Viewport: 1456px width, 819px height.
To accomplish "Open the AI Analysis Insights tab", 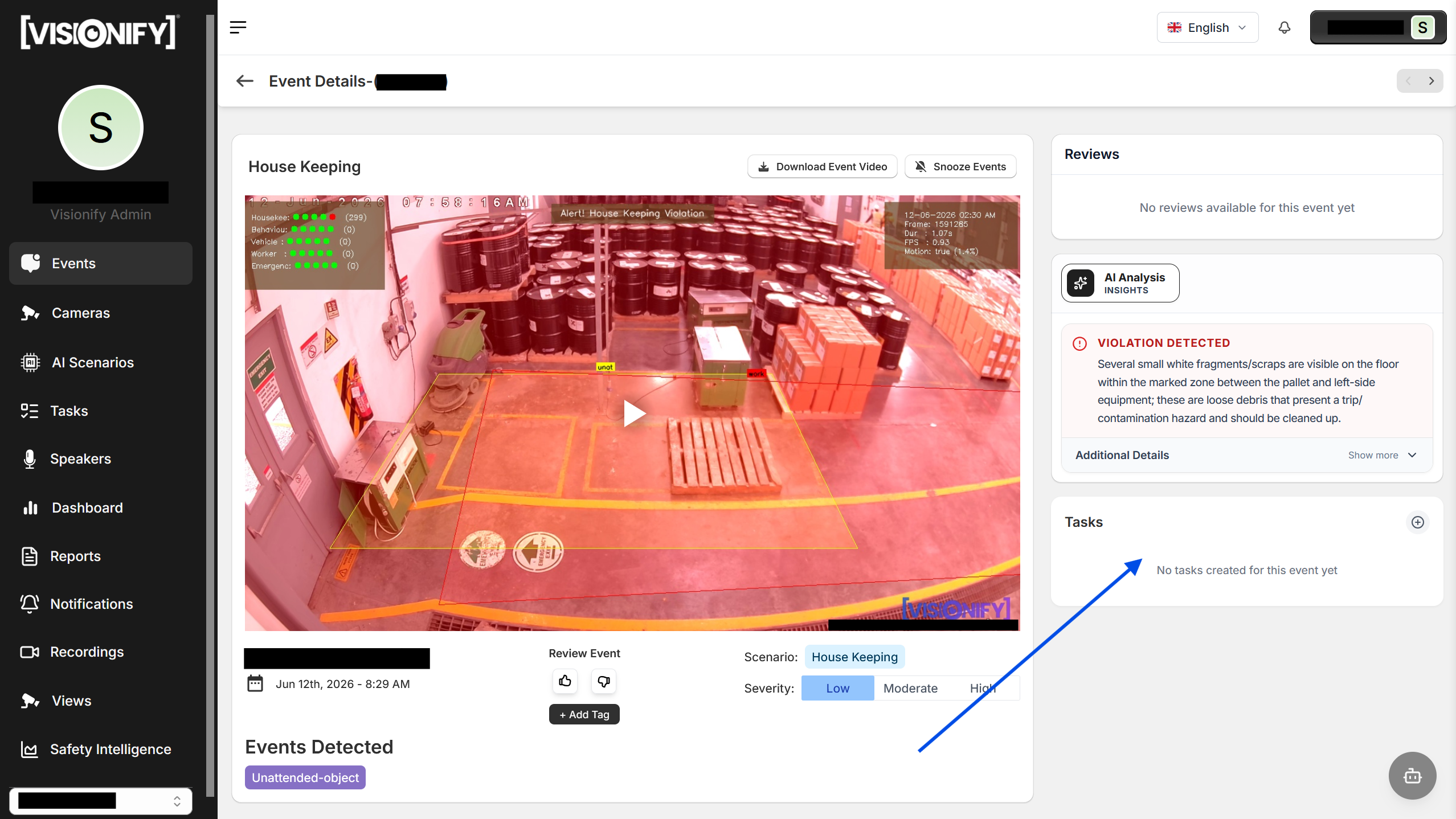I will coord(1120,283).
